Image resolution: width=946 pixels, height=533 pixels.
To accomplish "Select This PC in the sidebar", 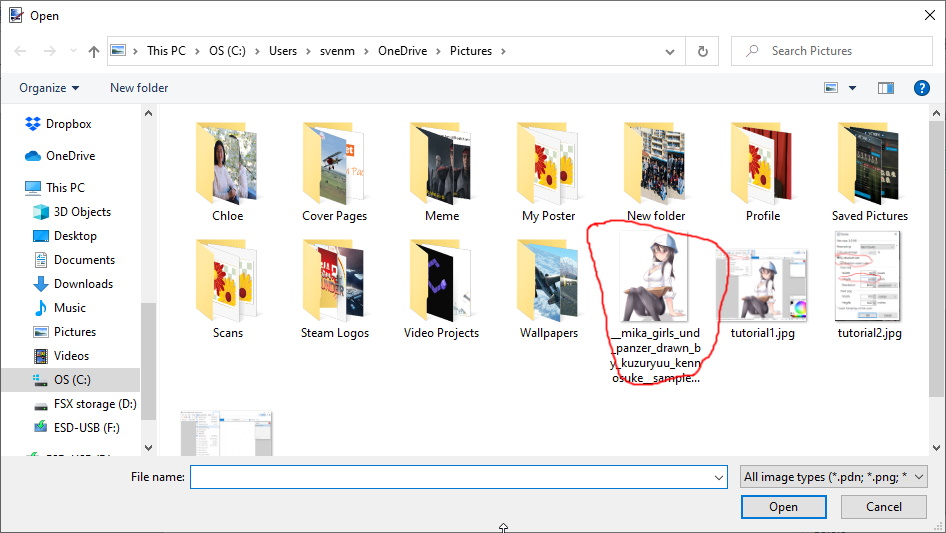I will (x=54, y=188).
